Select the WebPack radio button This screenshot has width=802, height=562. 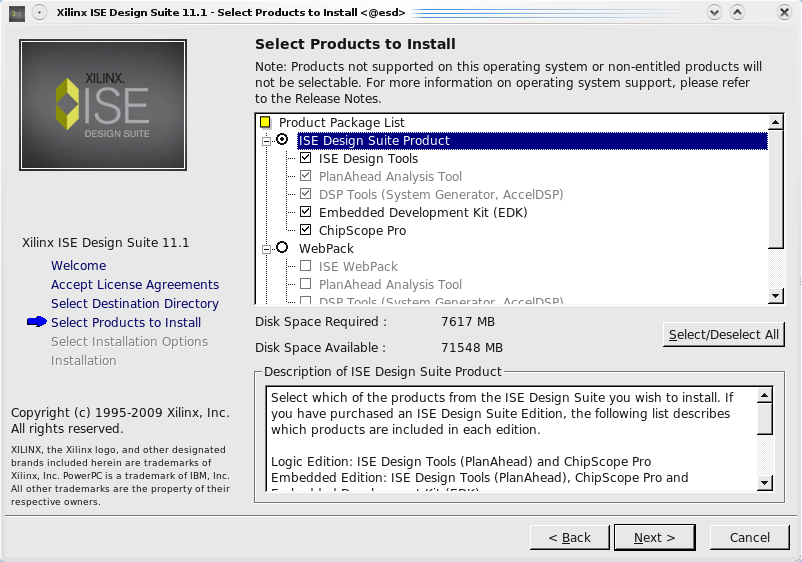pyautogui.click(x=282, y=248)
